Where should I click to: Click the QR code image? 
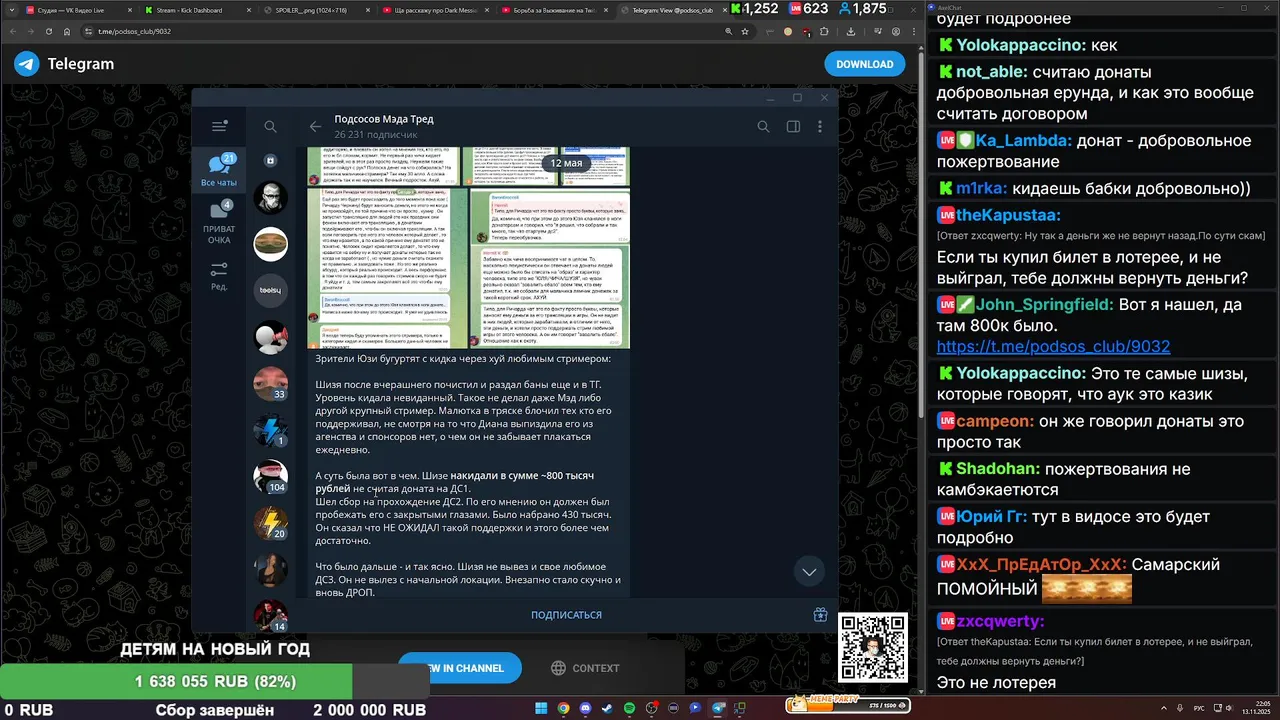tap(873, 647)
